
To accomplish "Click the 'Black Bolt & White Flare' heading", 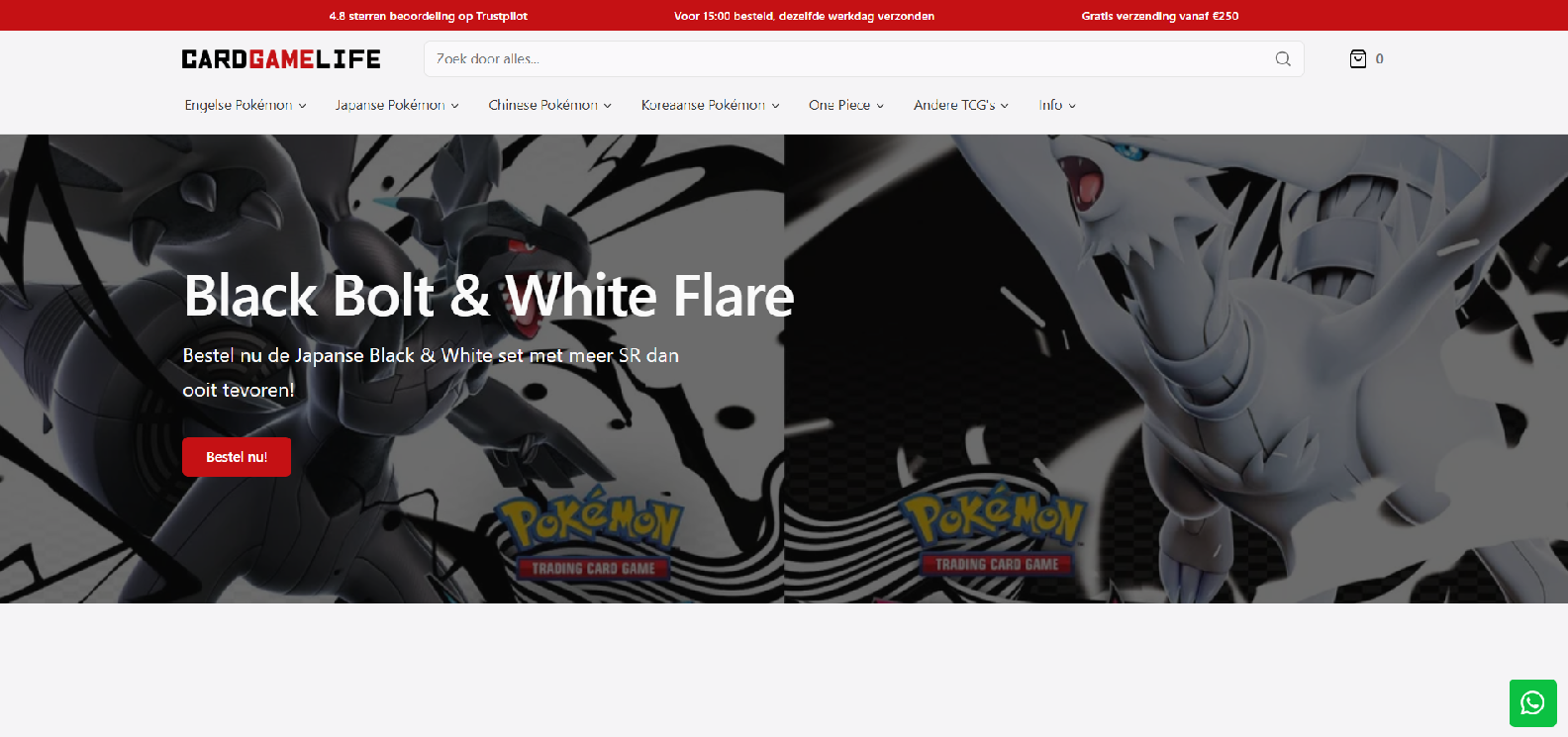I will 489,296.
